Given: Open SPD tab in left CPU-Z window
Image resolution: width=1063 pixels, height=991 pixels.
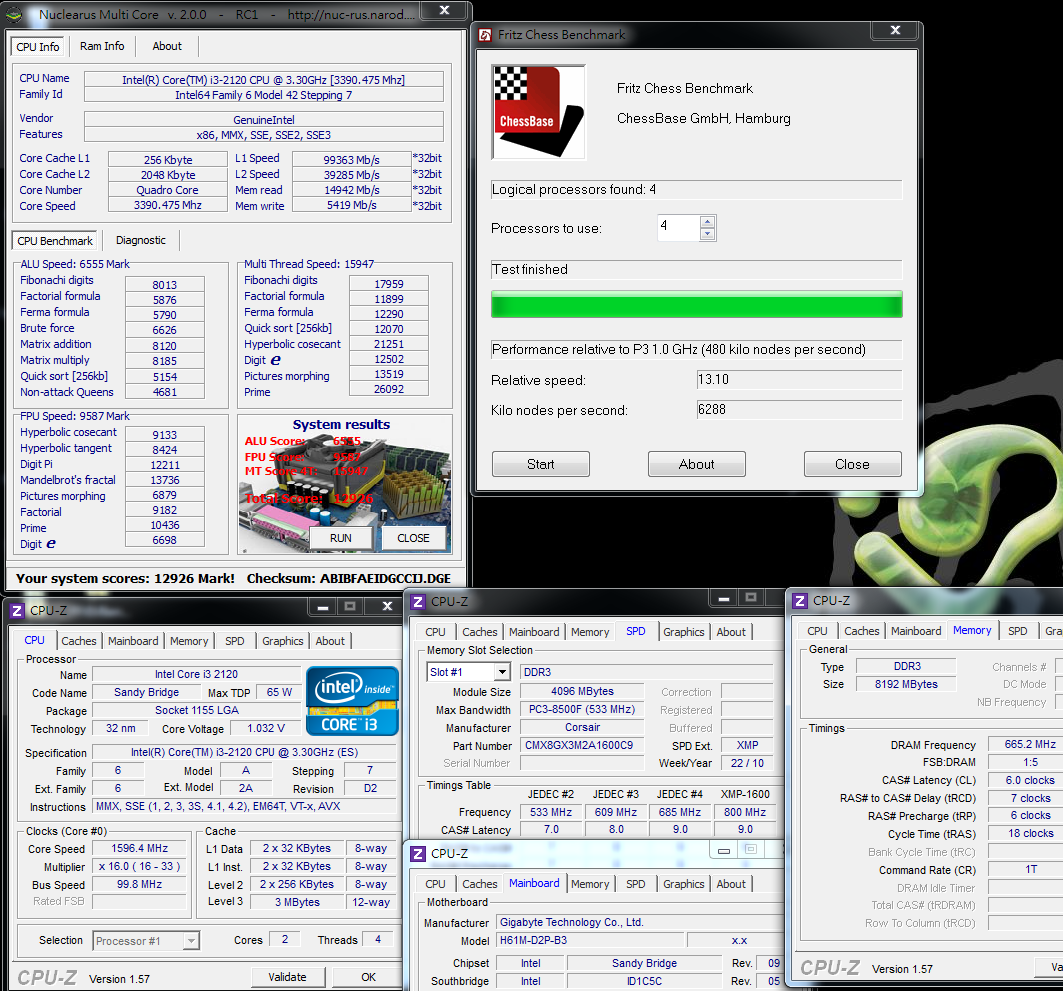Looking at the screenshot, I should point(235,641).
